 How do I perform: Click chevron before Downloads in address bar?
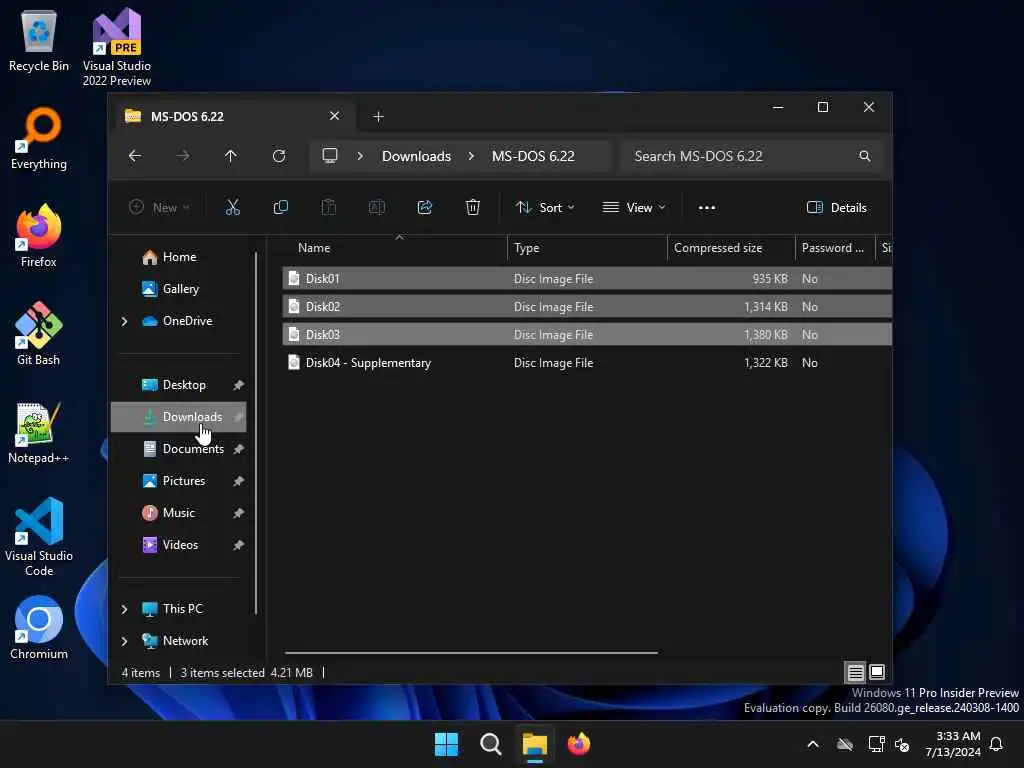coord(360,156)
